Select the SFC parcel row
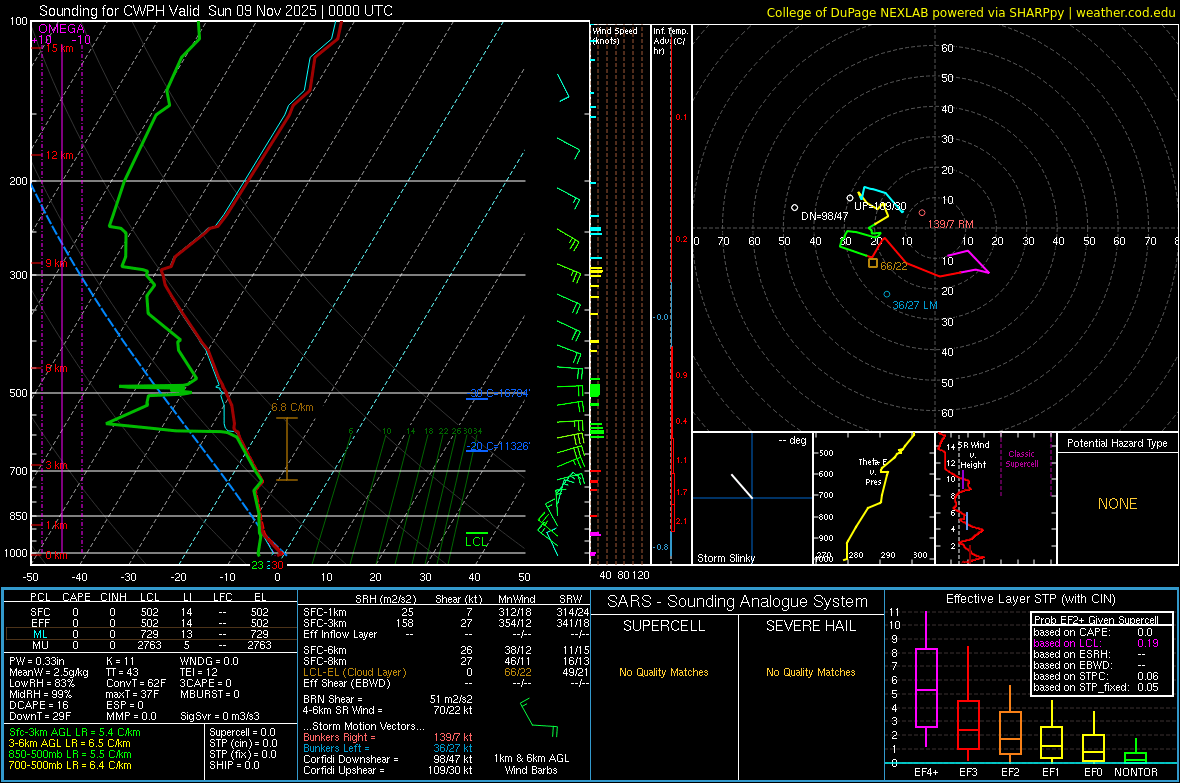 tap(150, 612)
